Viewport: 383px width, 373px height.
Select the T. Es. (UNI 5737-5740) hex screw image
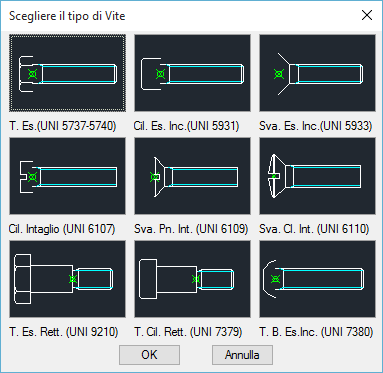click(67, 73)
